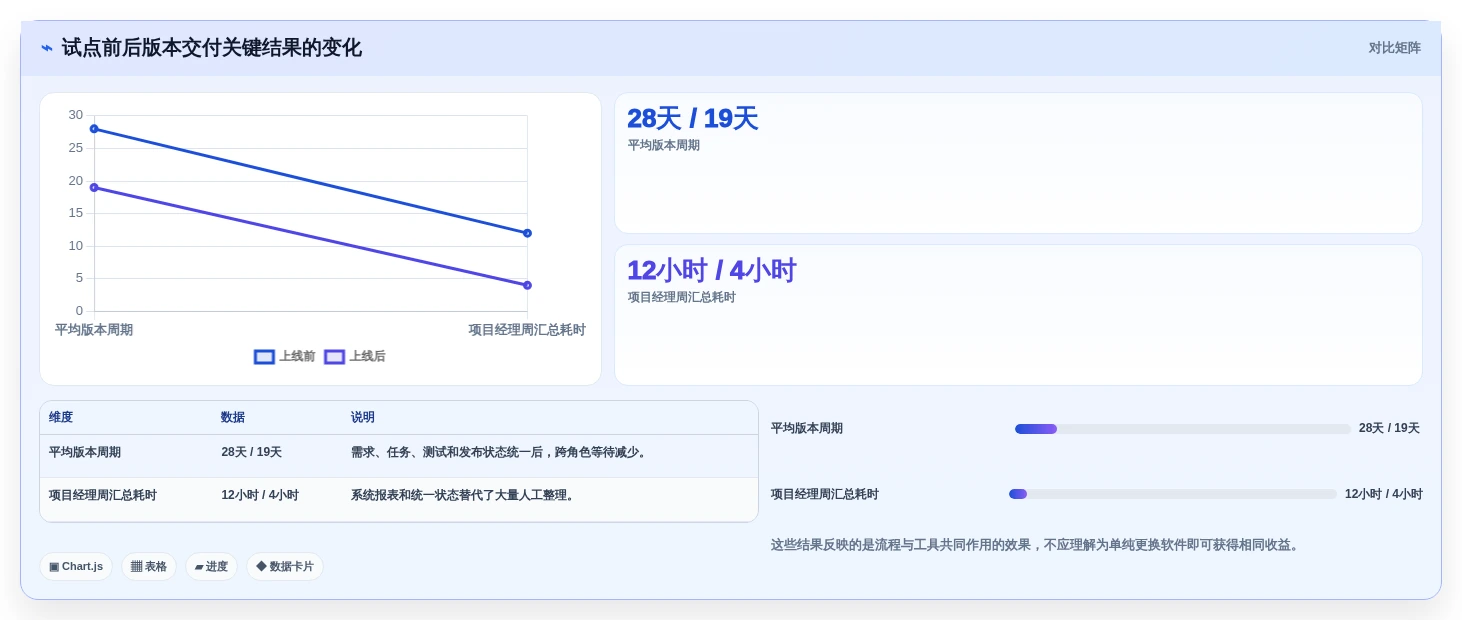Click x-axis label 项目经理周汇总耗时
The height and width of the screenshot is (620, 1462).
(527, 330)
